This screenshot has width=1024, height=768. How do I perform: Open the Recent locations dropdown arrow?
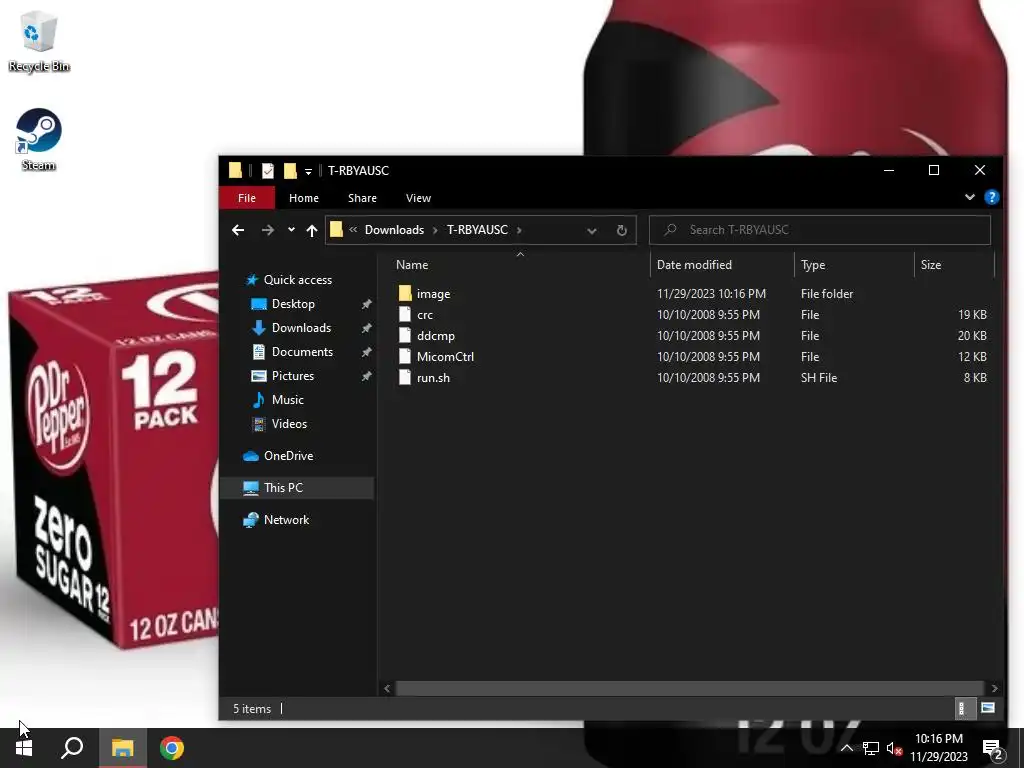(x=291, y=230)
